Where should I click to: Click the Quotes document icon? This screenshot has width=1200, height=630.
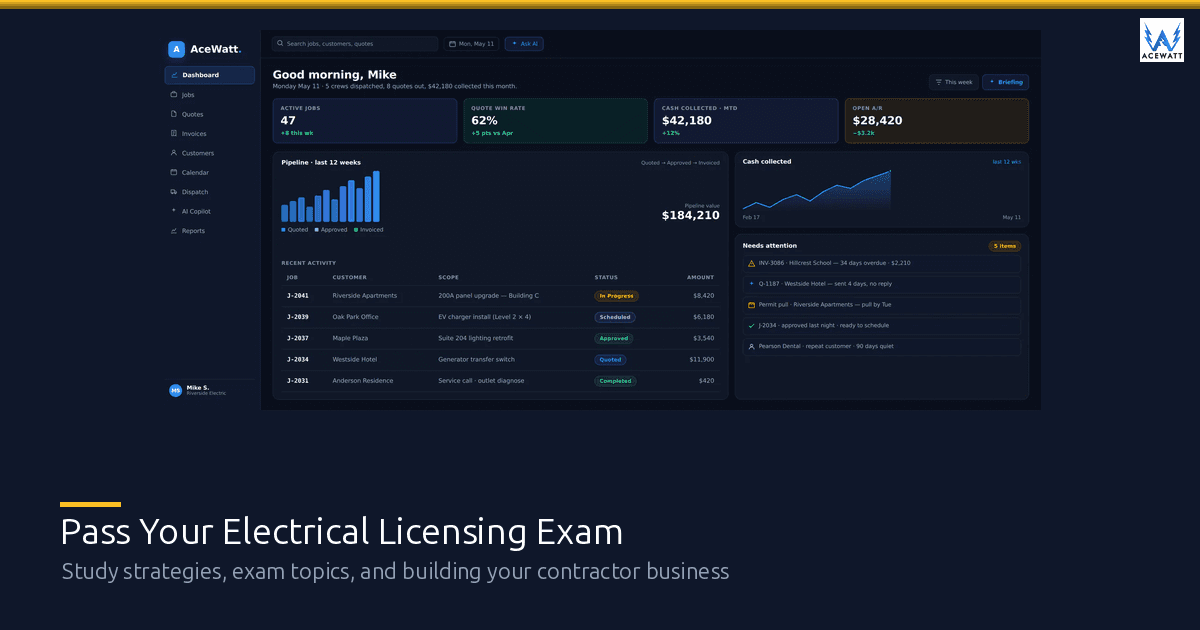pyautogui.click(x=174, y=114)
